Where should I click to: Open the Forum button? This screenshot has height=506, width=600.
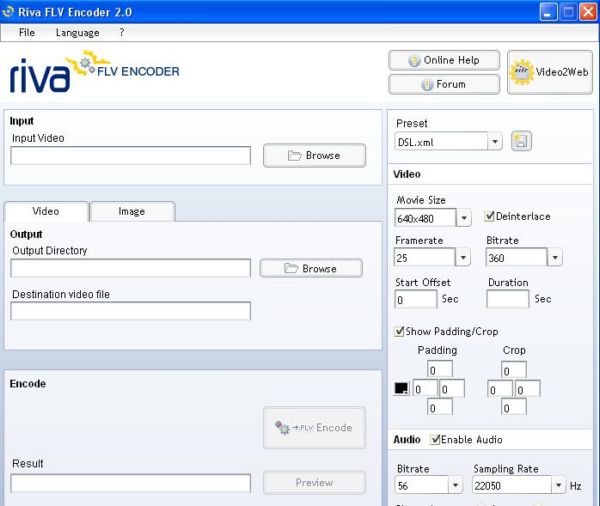444,84
